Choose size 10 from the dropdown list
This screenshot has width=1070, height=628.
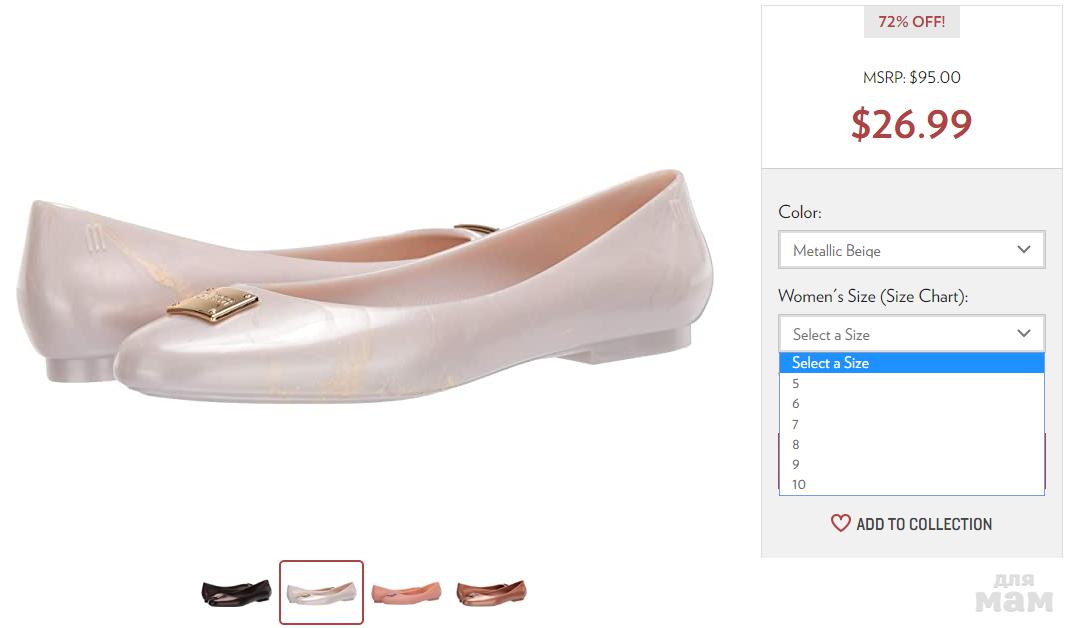799,485
